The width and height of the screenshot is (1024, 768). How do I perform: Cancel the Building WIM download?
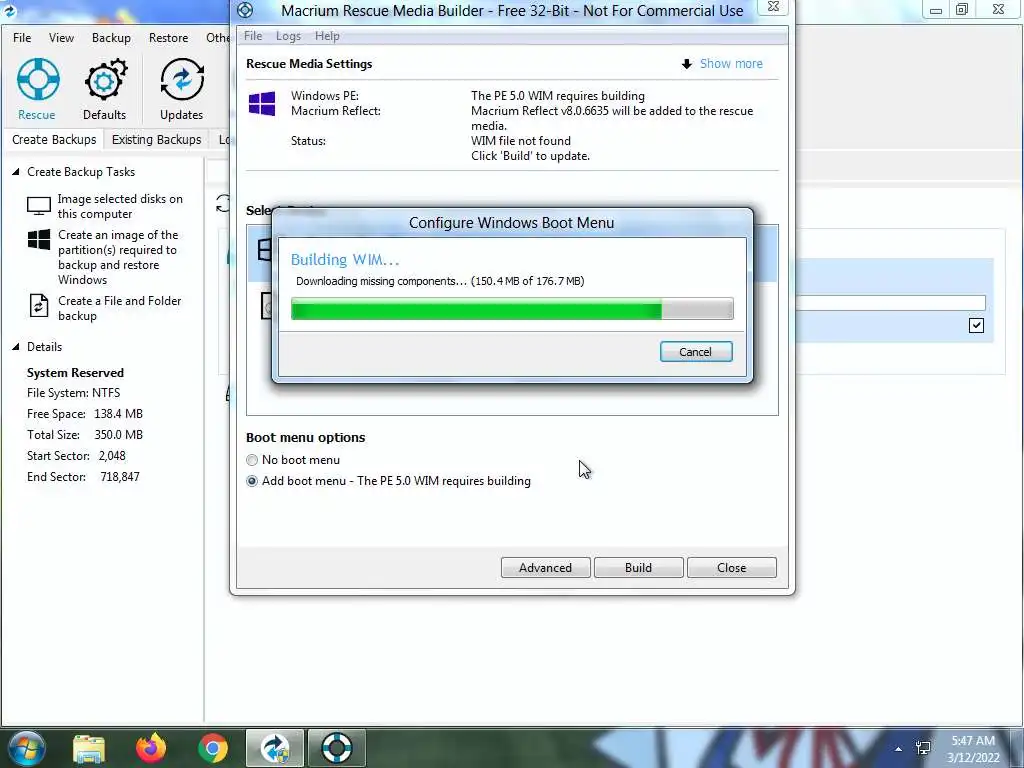tap(696, 352)
